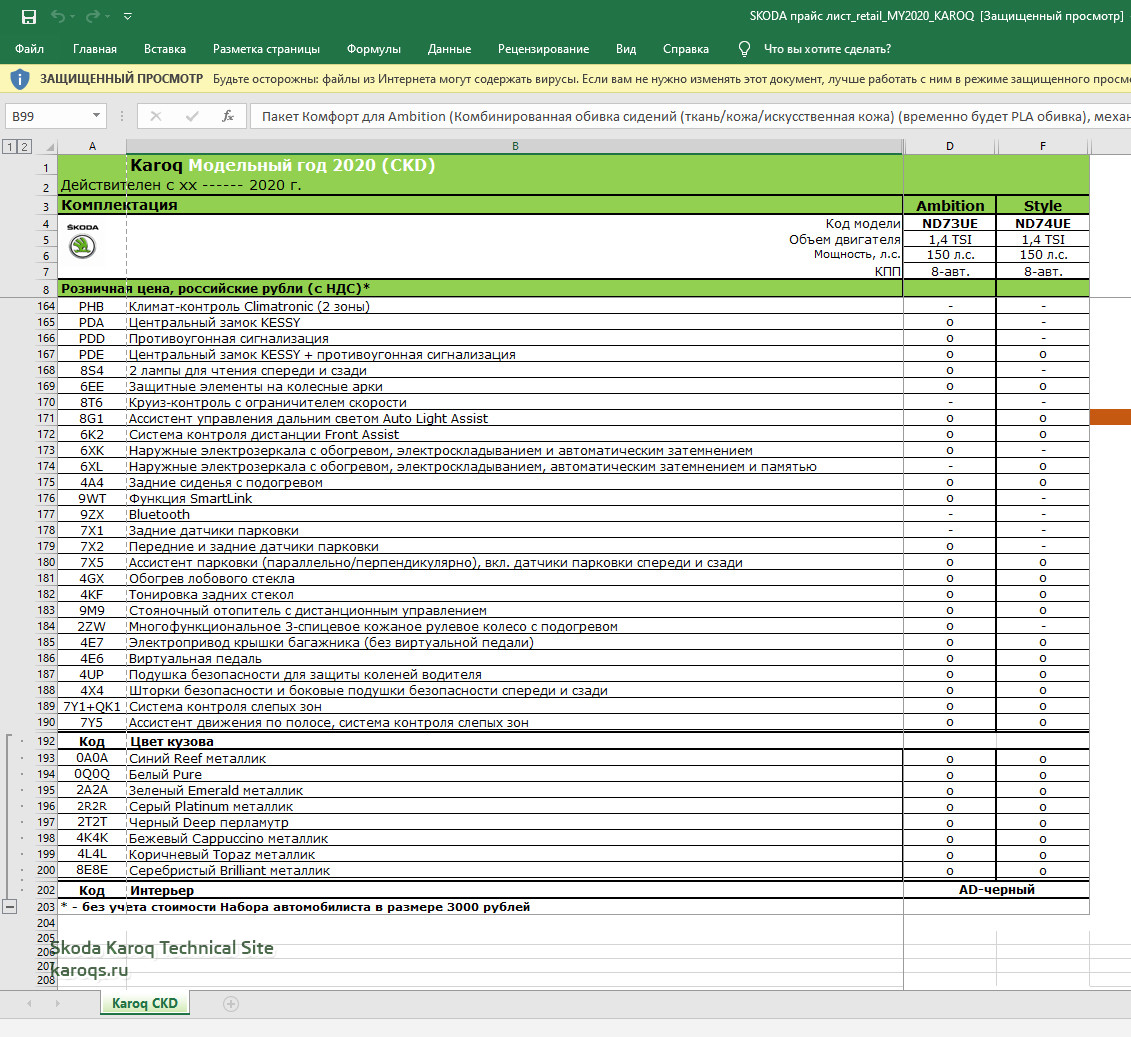1131x1037 pixels.
Task: Click the protected view shield icon
Action: pos(20,79)
